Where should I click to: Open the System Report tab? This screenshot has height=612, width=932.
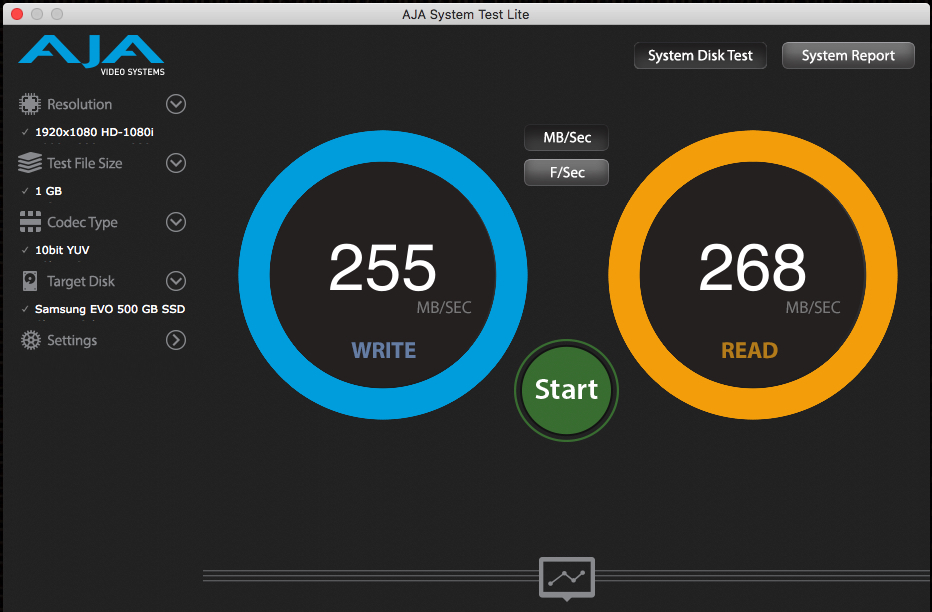tap(848, 55)
